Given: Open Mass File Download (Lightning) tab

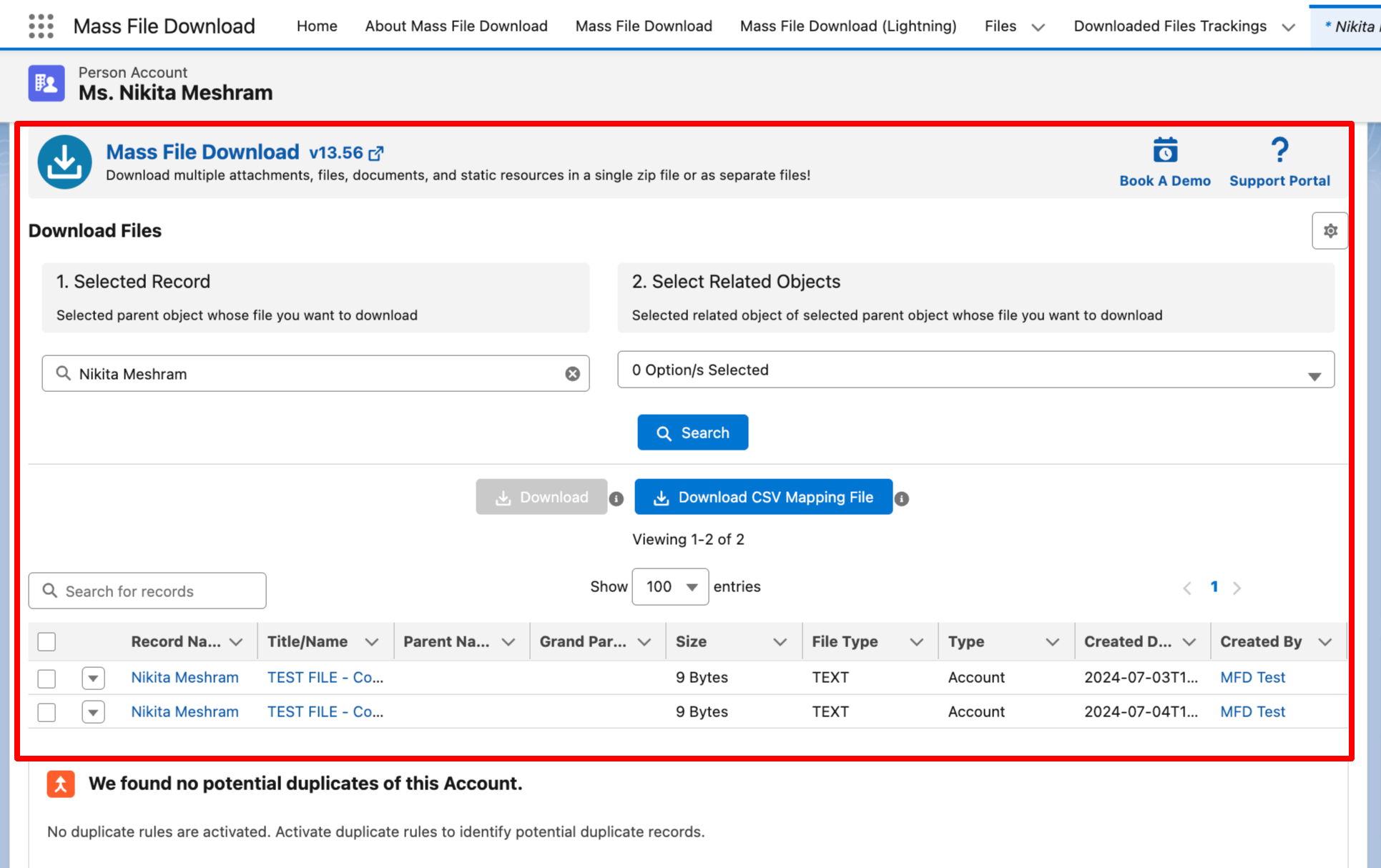Looking at the screenshot, I should [x=847, y=26].
